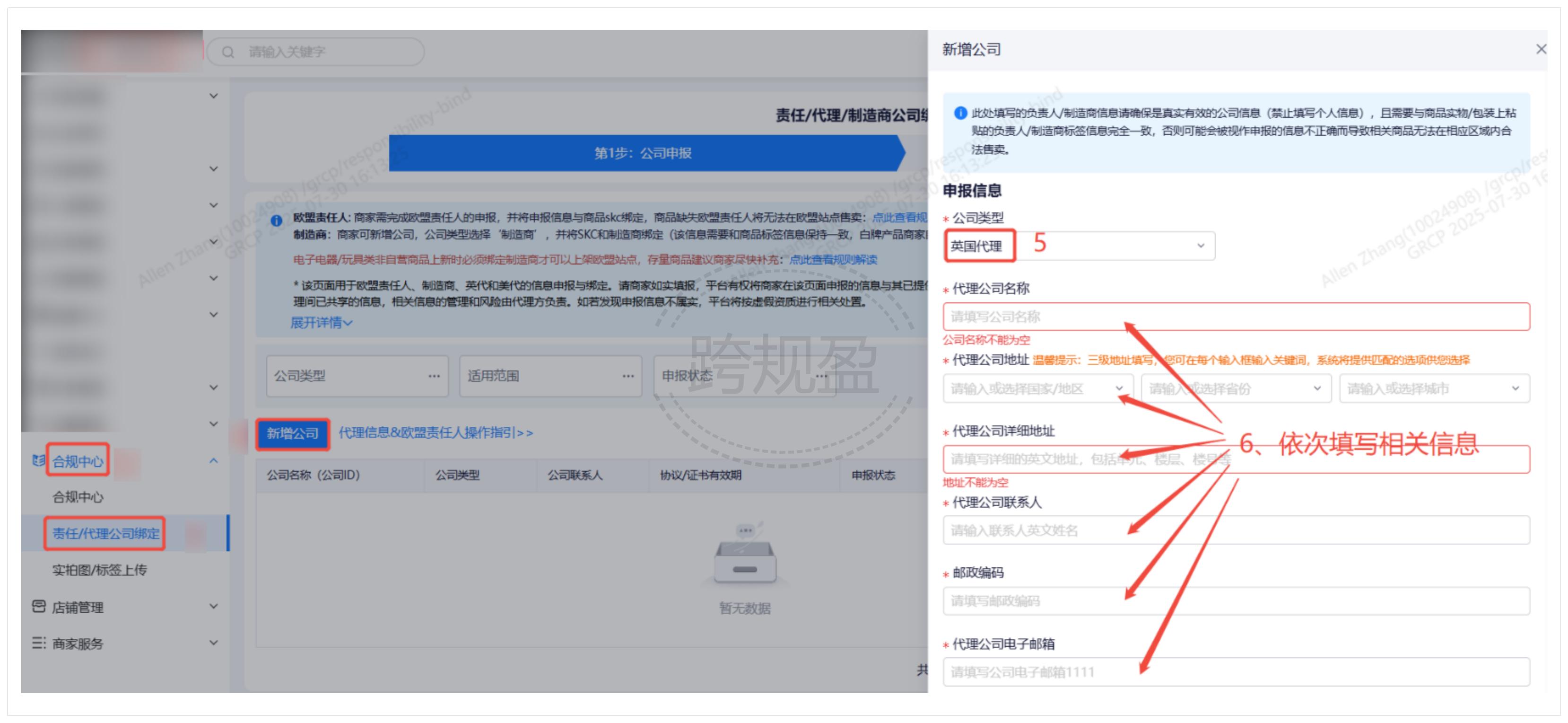
Task: Click the 店铺管理 store icon
Action: click(38, 607)
